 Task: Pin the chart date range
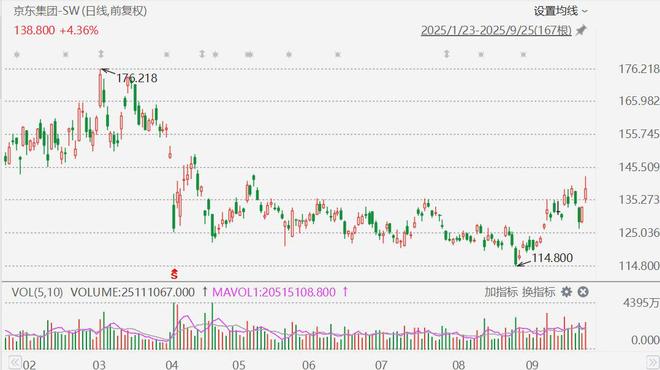[582, 30]
